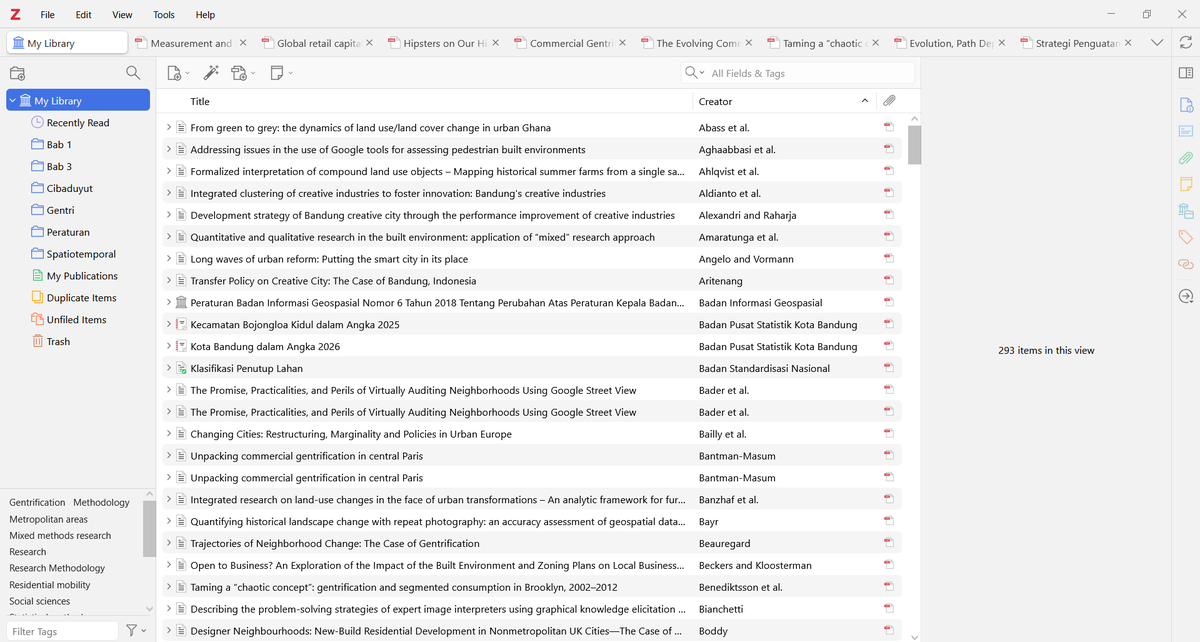Open the View menu
The width and height of the screenshot is (1200, 642).
click(122, 15)
